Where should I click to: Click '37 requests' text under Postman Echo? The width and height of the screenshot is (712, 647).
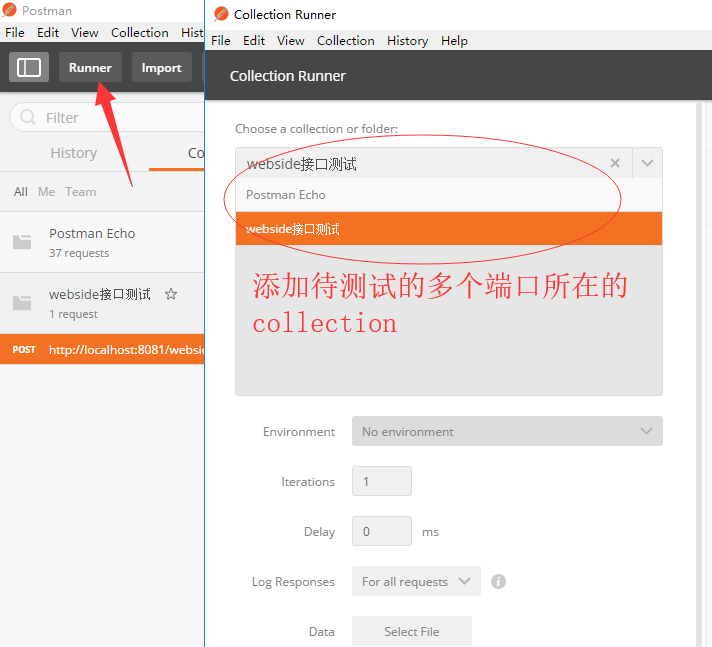click(79, 253)
